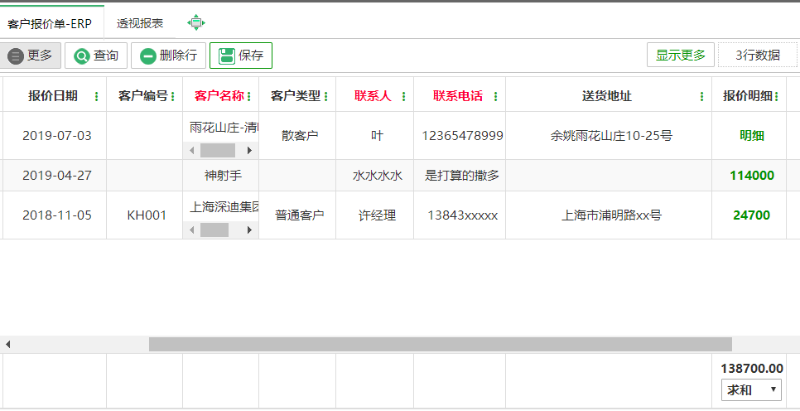Click the 2018-11-05 date cell
This screenshot has height=411, width=800.
pyautogui.click(x=56, y=215)
